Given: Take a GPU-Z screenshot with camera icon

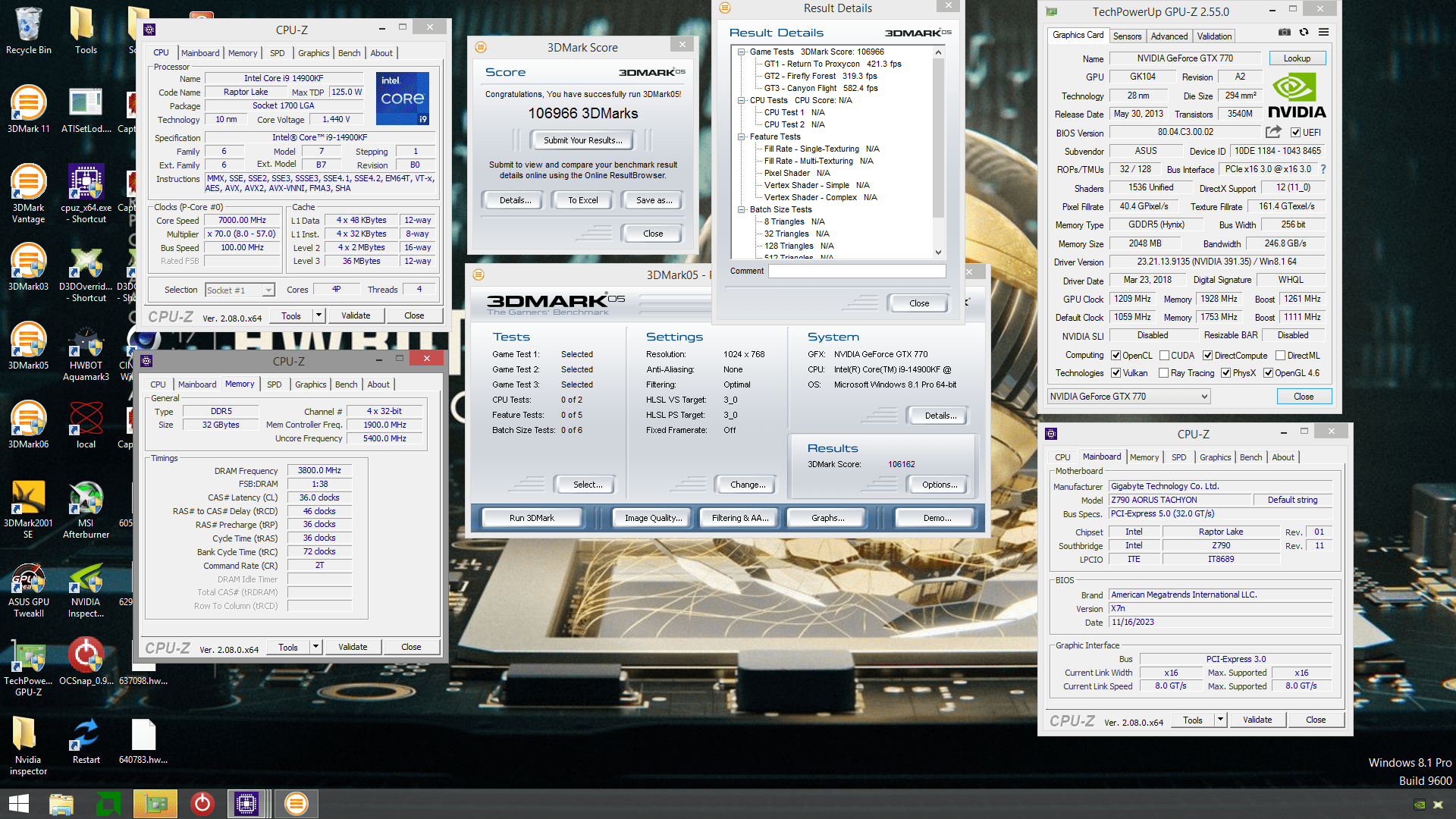Looking at the screenshot, I should tap(1284, 33).
